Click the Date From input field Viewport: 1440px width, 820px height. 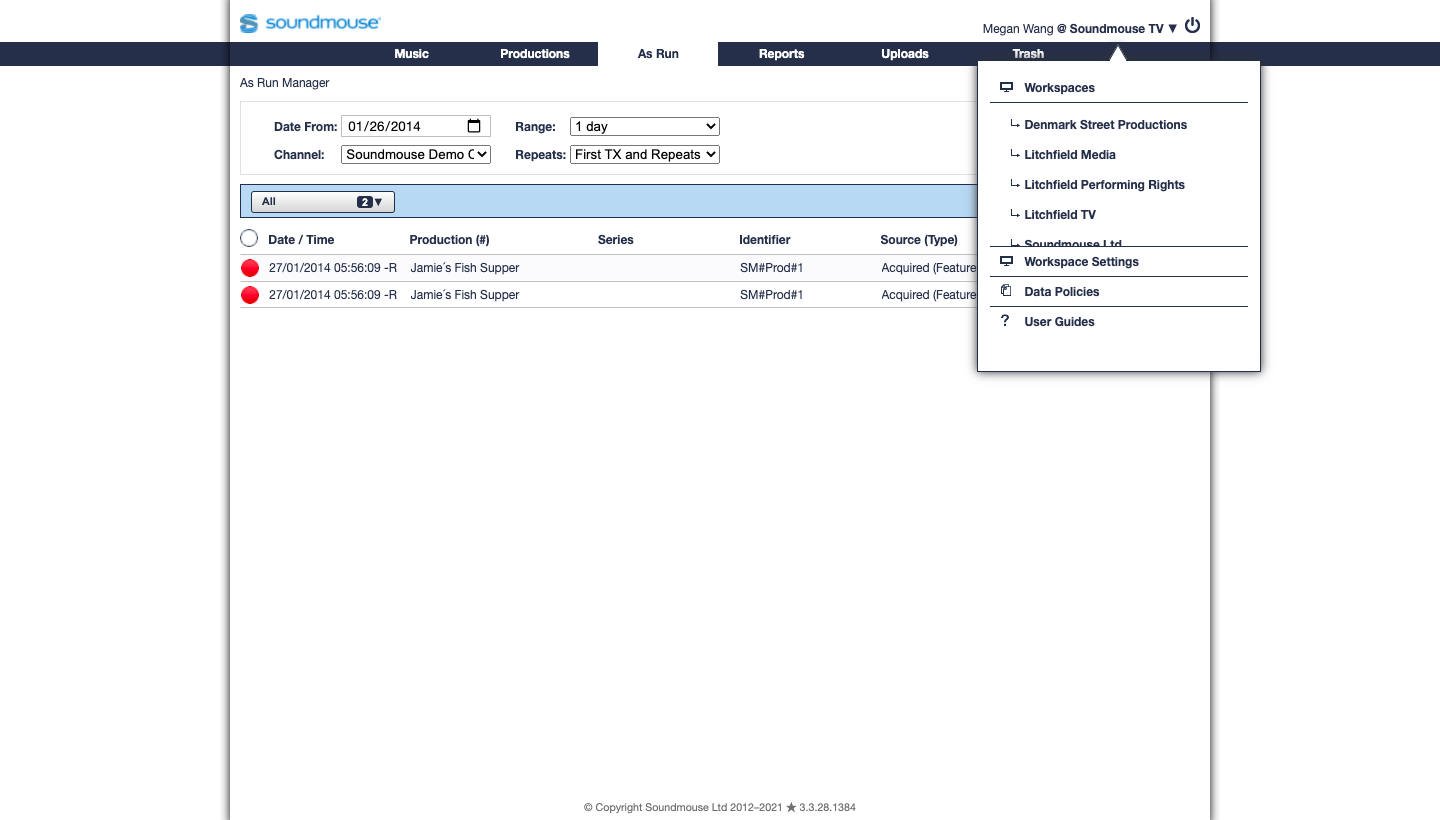416,126
